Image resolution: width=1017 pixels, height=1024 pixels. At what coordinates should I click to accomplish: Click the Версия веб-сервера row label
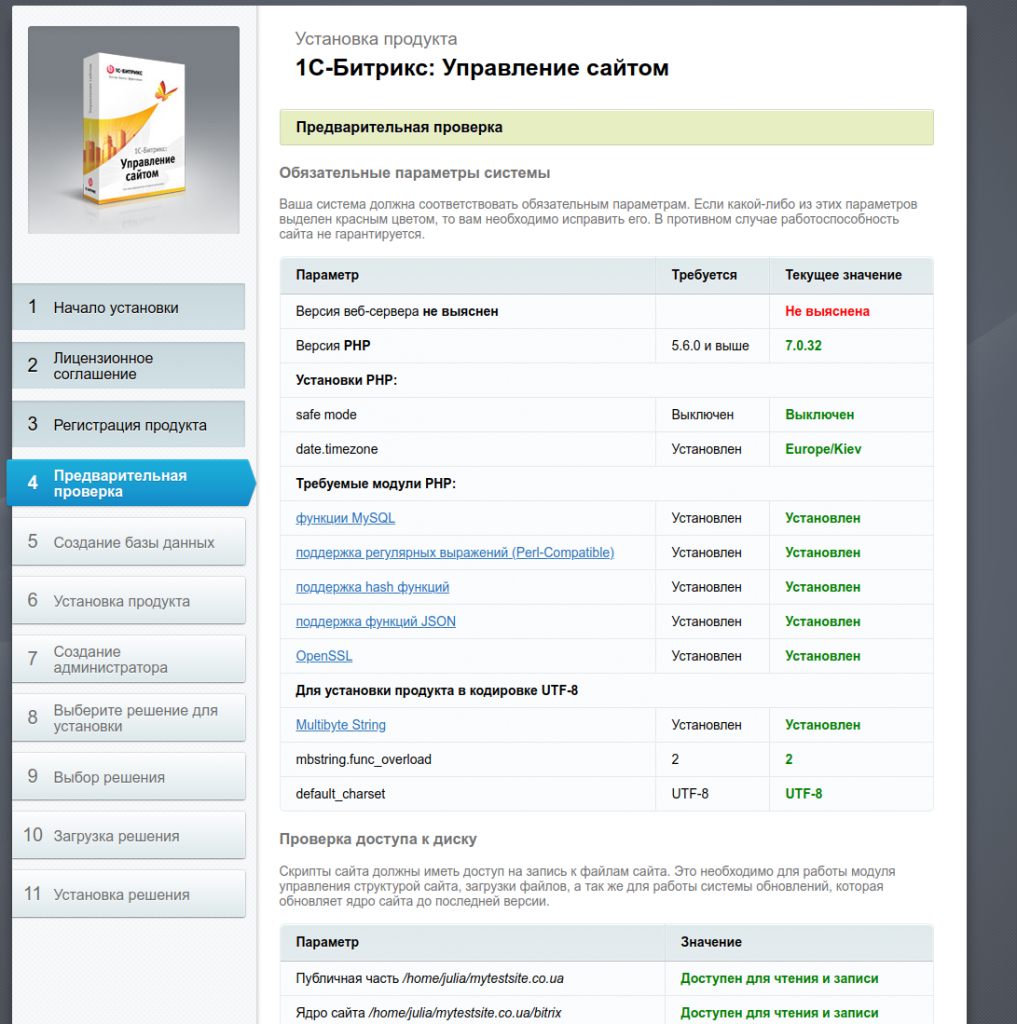(x=396, y=312)
